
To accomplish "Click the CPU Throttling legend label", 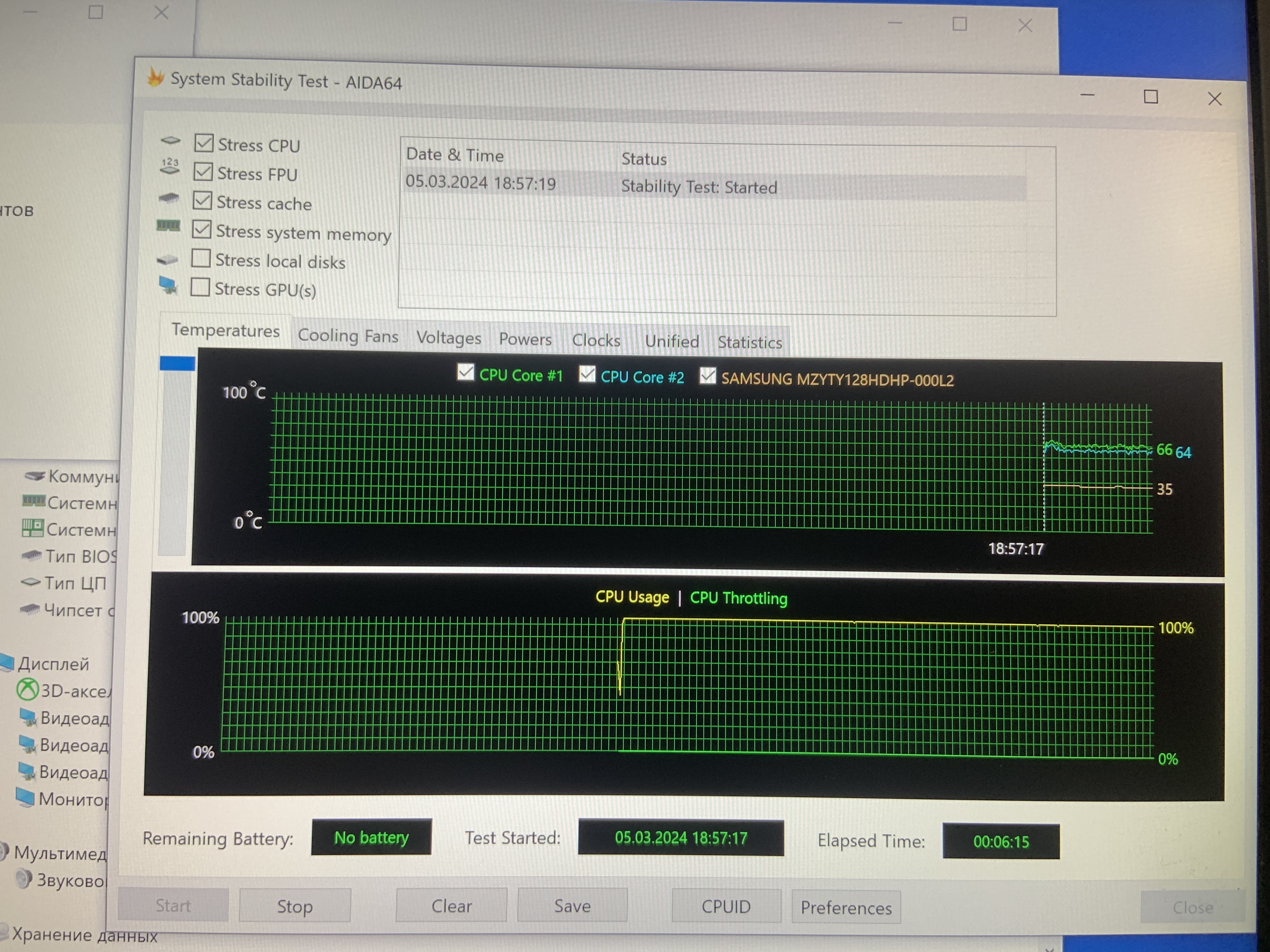I will tap(738, 598).
